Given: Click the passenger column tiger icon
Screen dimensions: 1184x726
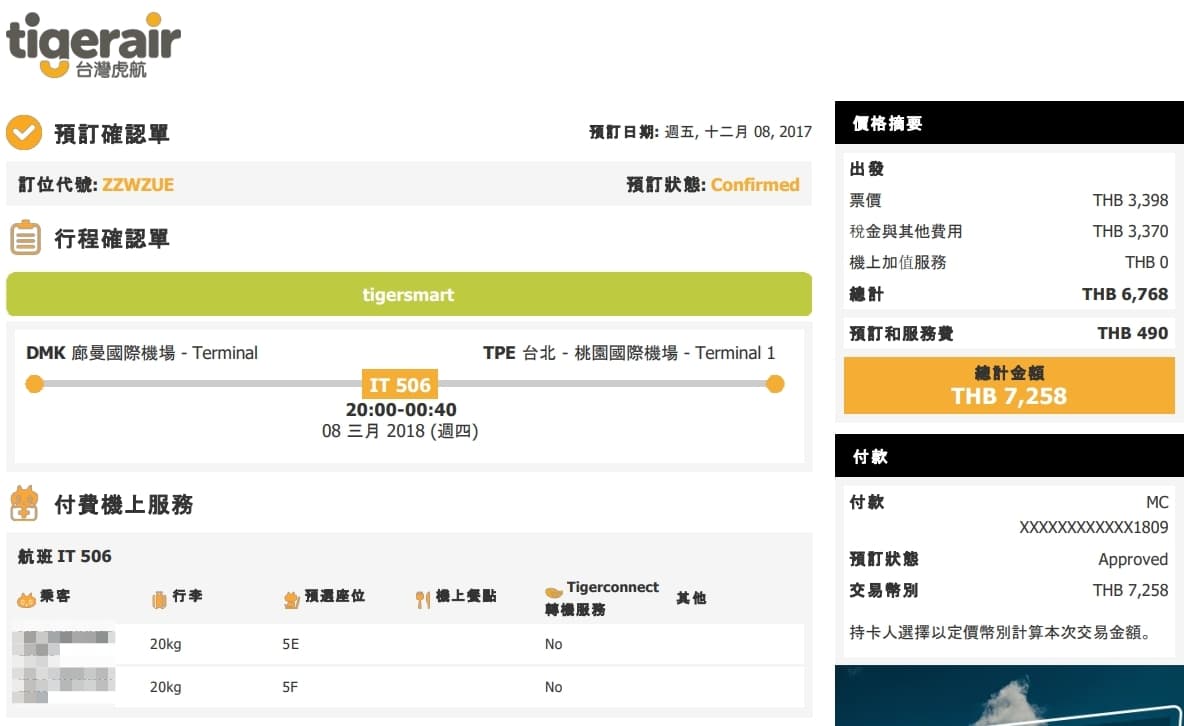Looking at the screenshot, I should (26, 600).
